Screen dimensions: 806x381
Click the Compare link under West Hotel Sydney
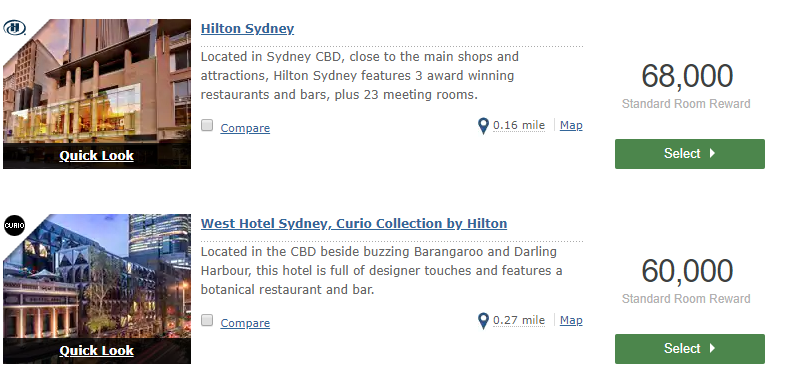245,323
